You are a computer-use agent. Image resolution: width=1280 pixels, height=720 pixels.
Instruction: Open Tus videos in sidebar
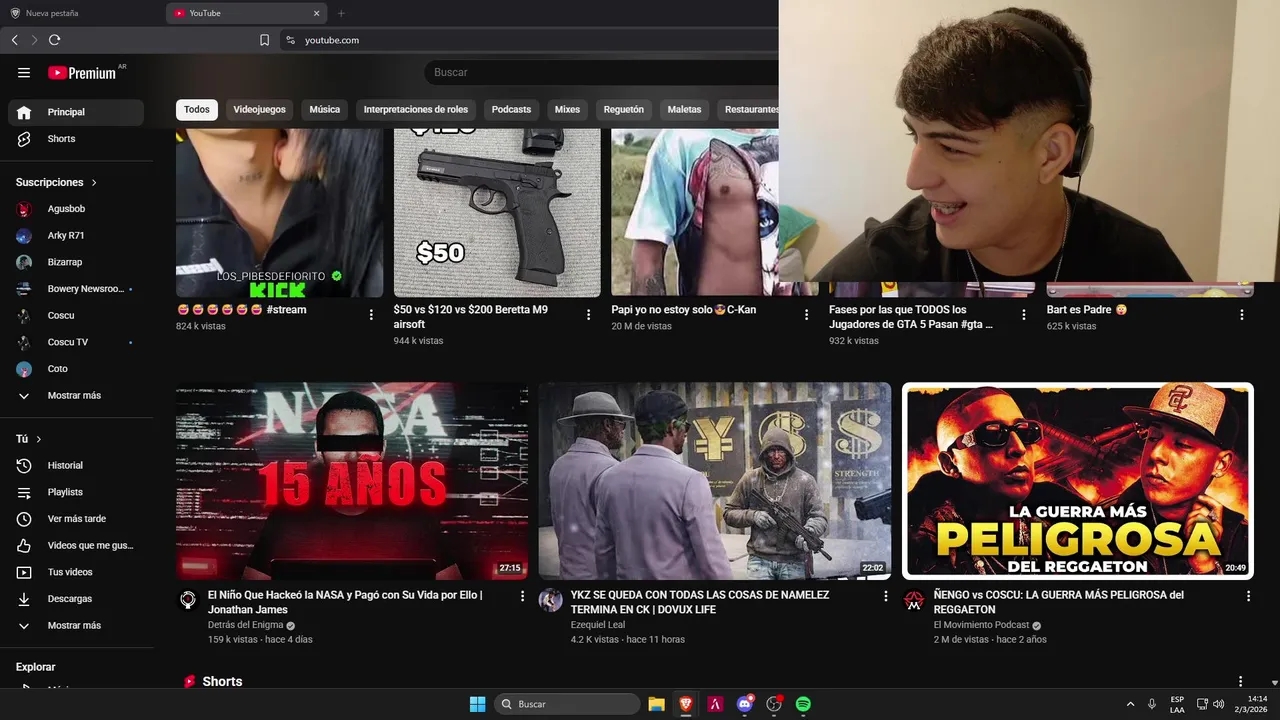76,572
